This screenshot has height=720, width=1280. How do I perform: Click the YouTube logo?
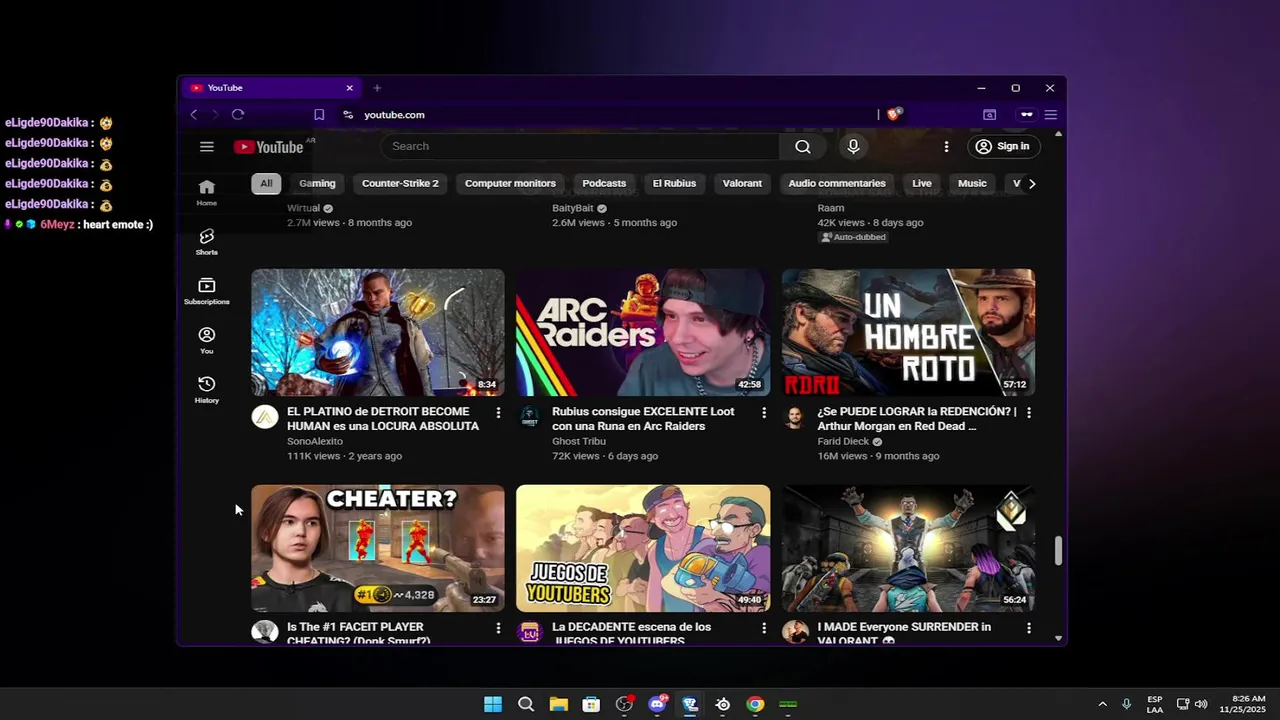pyautogui.click(x=268, y=147)
